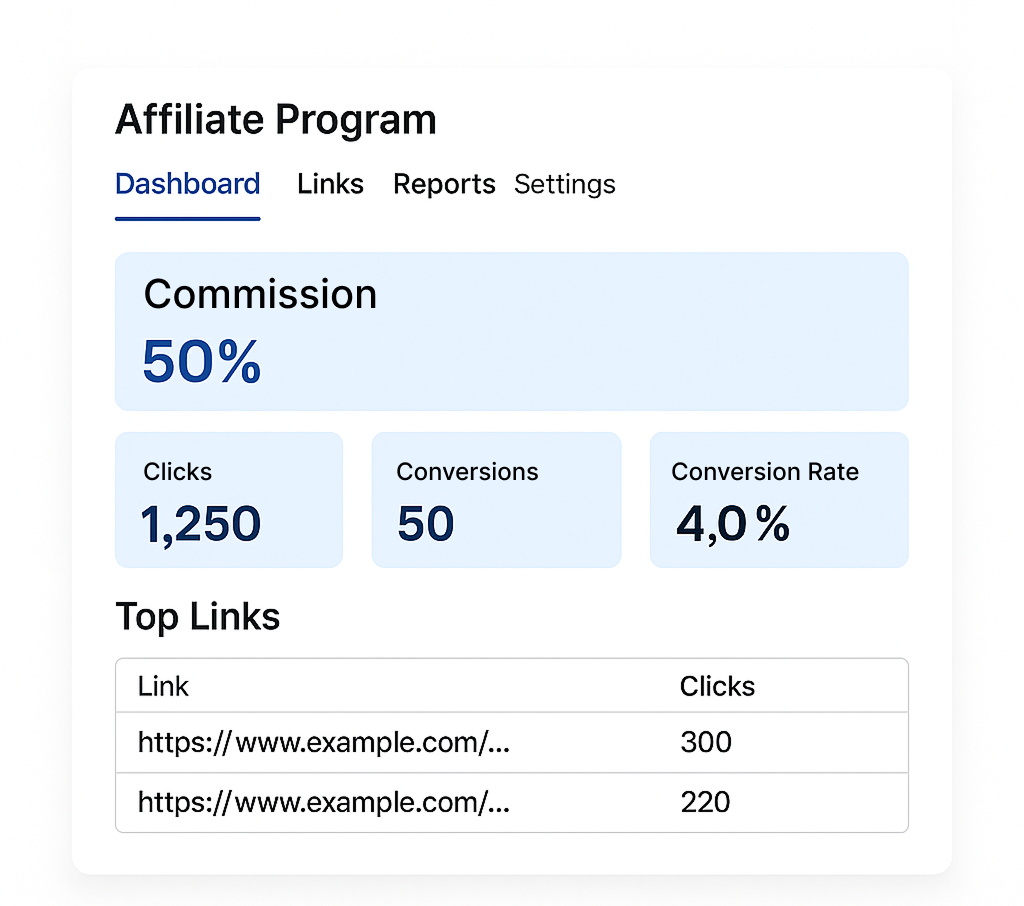This screenshot has height=906, width=1024.
Task: Click the first example.com affiliate link
Action: (324, 743)
